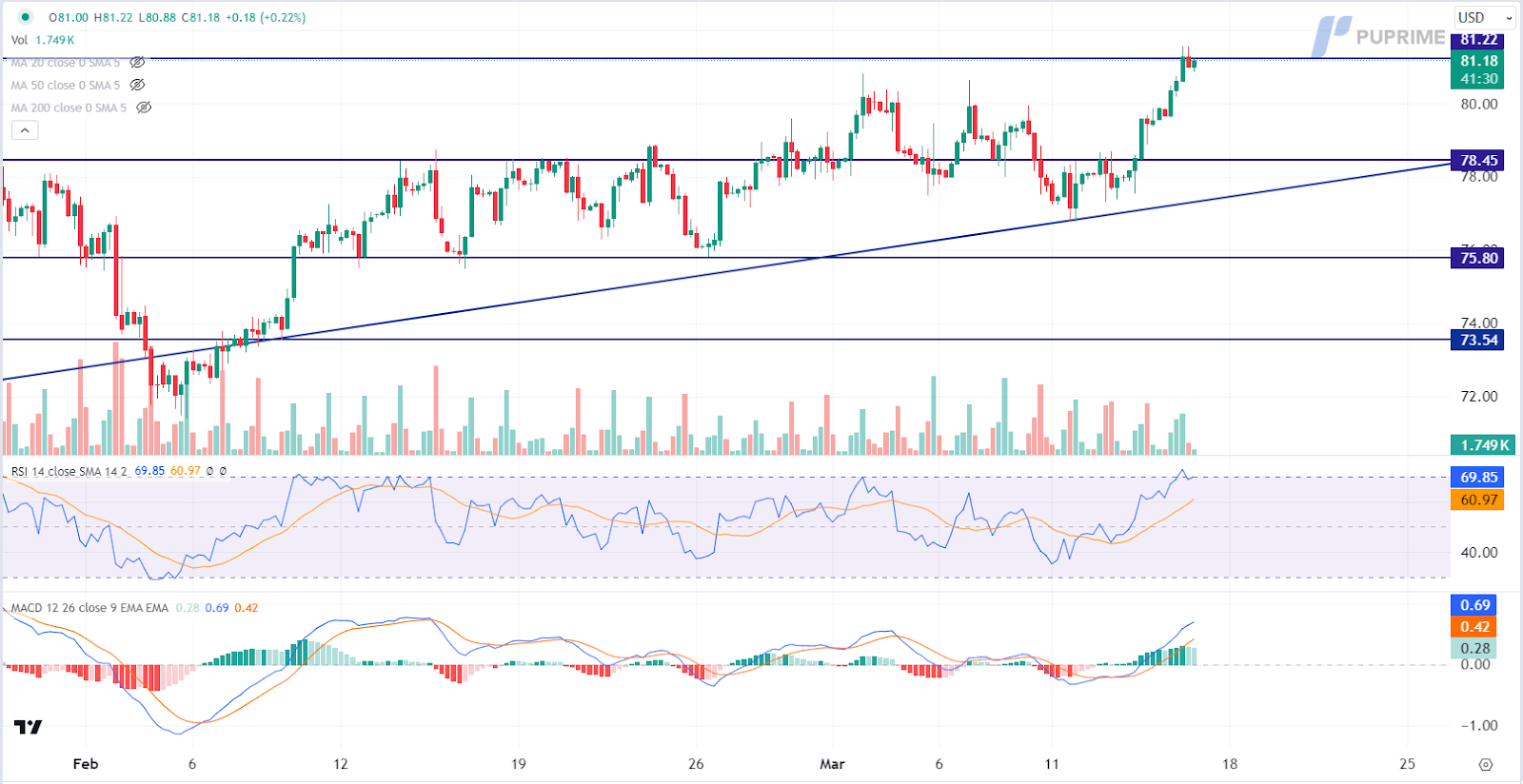Click the Mar date label on time axis
1523x784 pixels.
[x=832, y=764]
